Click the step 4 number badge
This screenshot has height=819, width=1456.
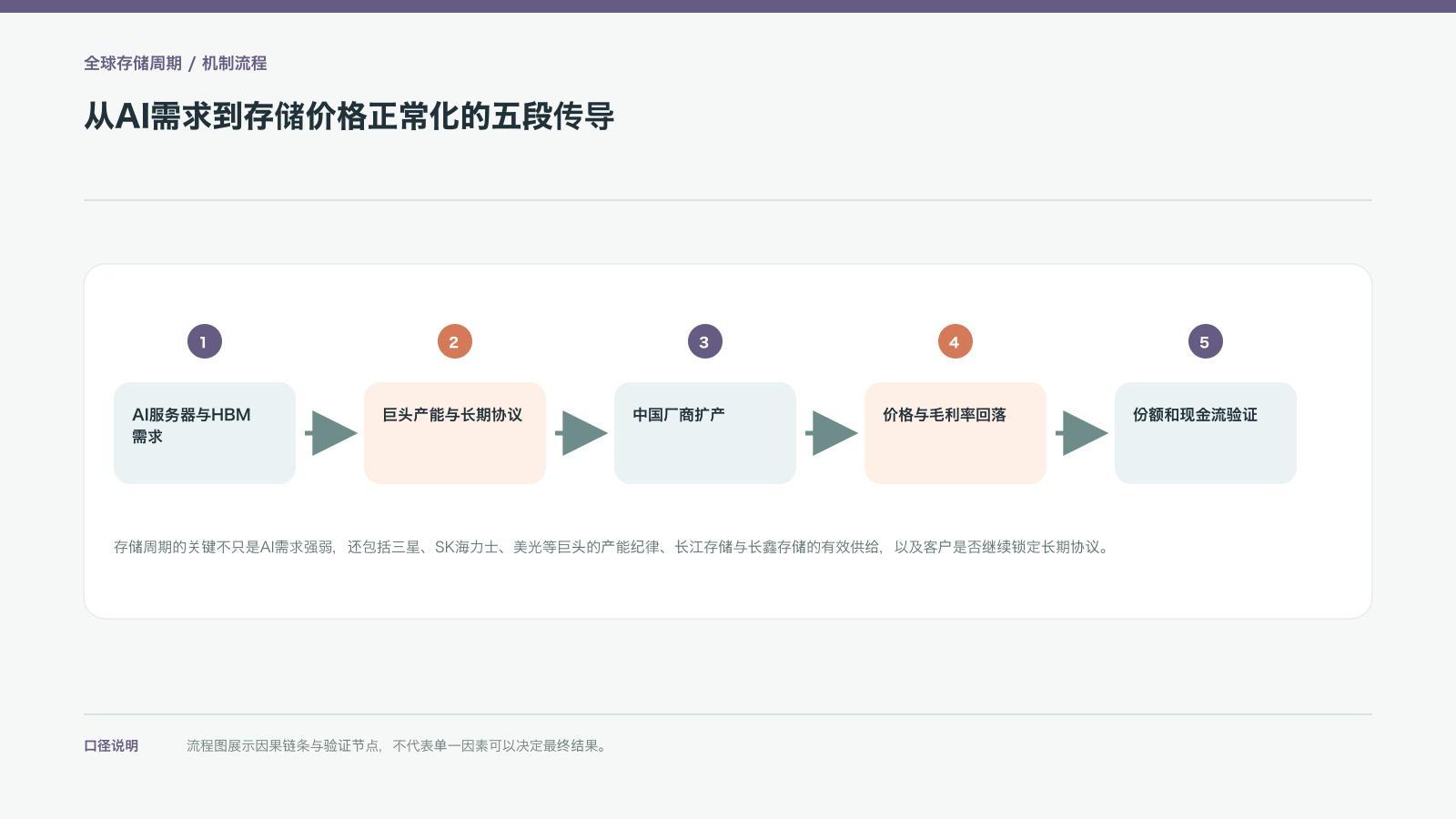[955, 341]
